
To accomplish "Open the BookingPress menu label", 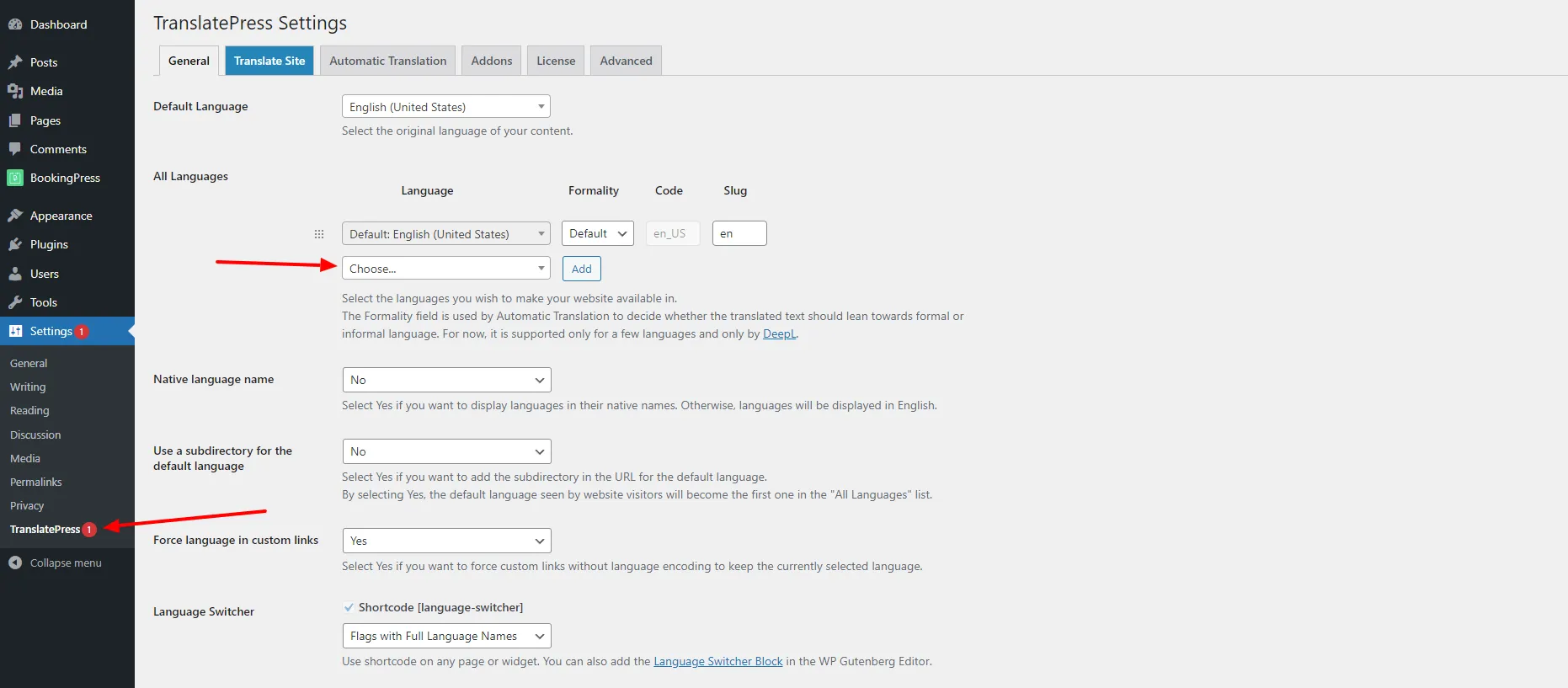I will pyautogui.click(x=65, y=178).
